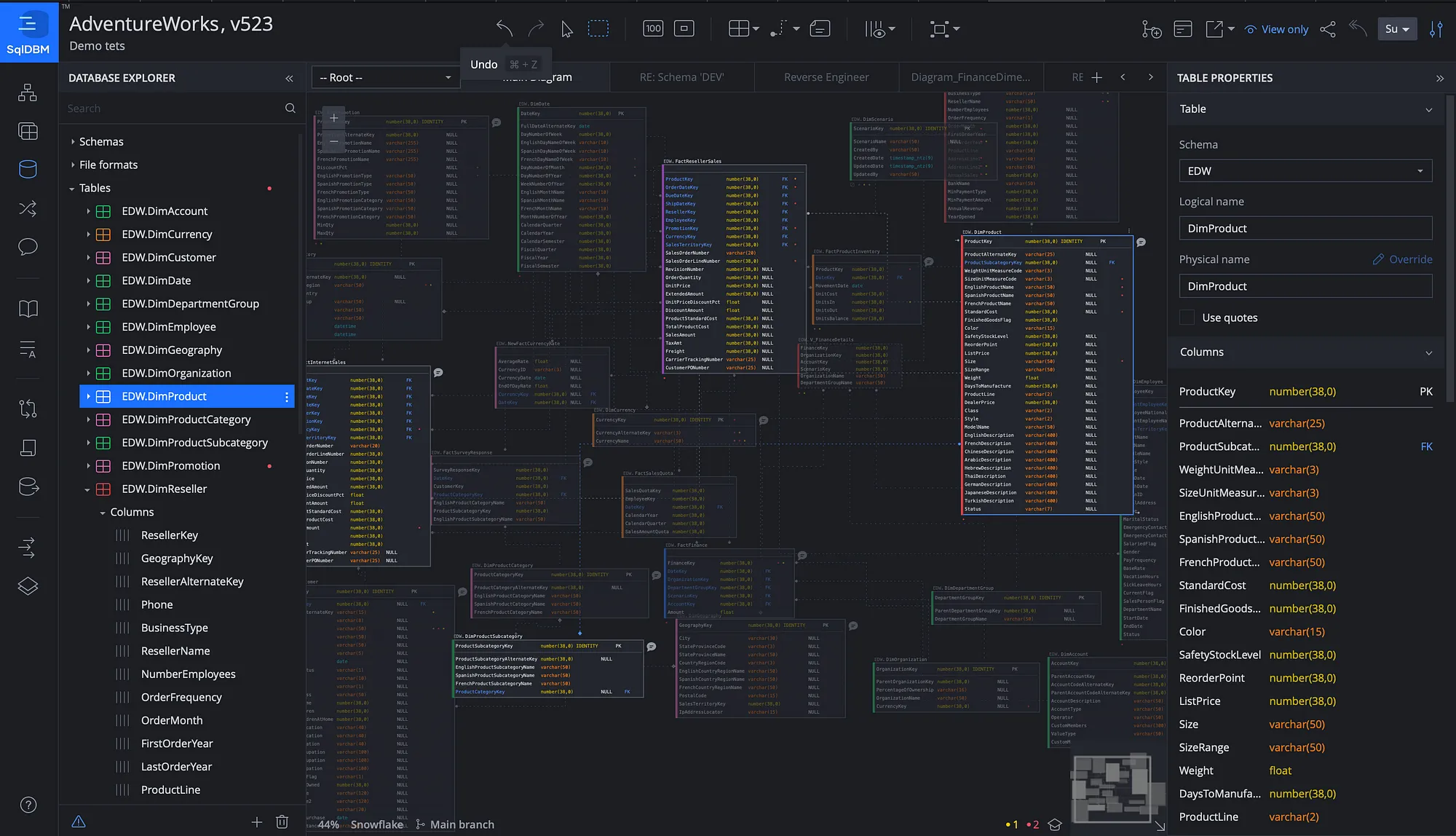Toggle the Use quotes checkbox

1187,318
